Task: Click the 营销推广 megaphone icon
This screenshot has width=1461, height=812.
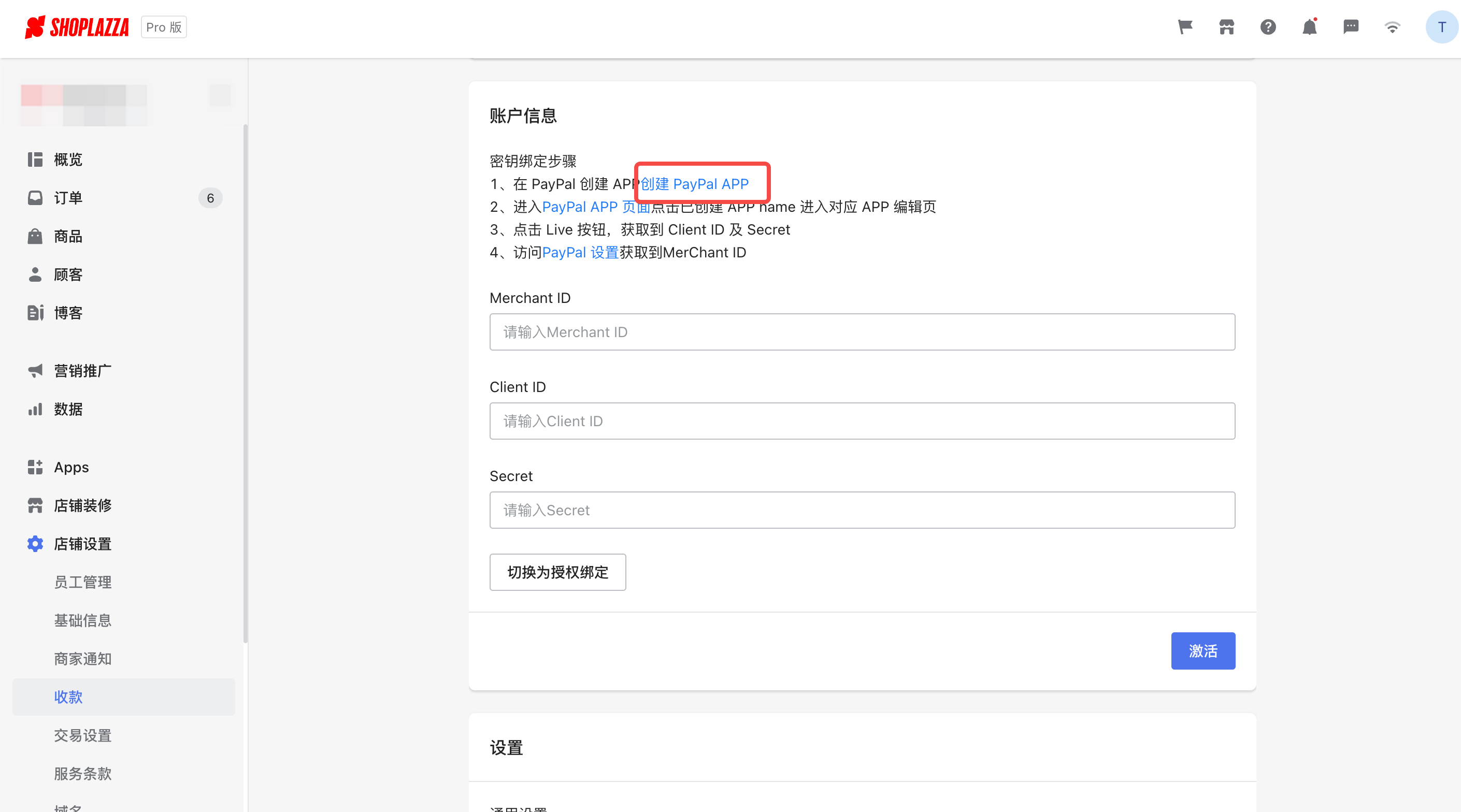Action: (35, 371)
